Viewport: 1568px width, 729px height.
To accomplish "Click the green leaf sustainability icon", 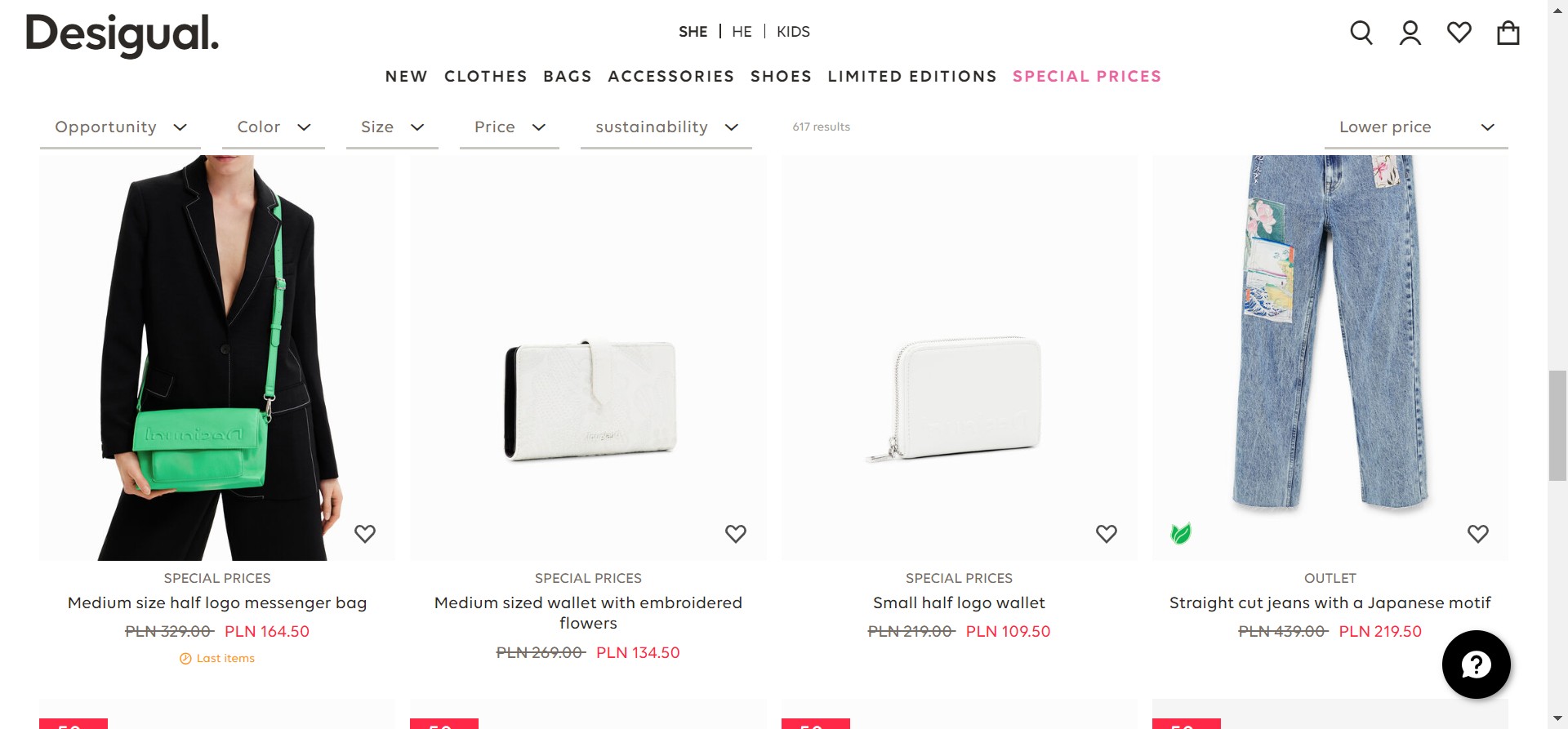I will pos(1180,534).
